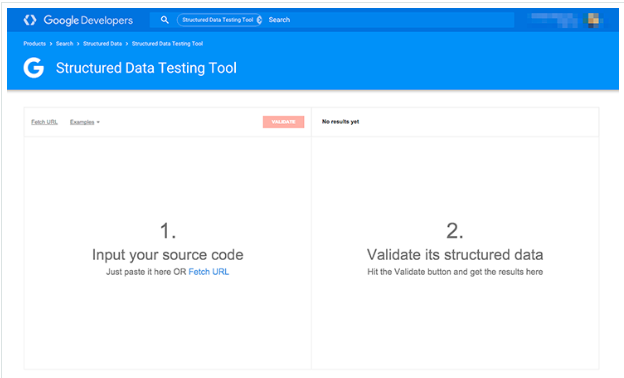Click the large Google G logo
Viewport: 624px width, 378px height.
click(x=33, y=68)
